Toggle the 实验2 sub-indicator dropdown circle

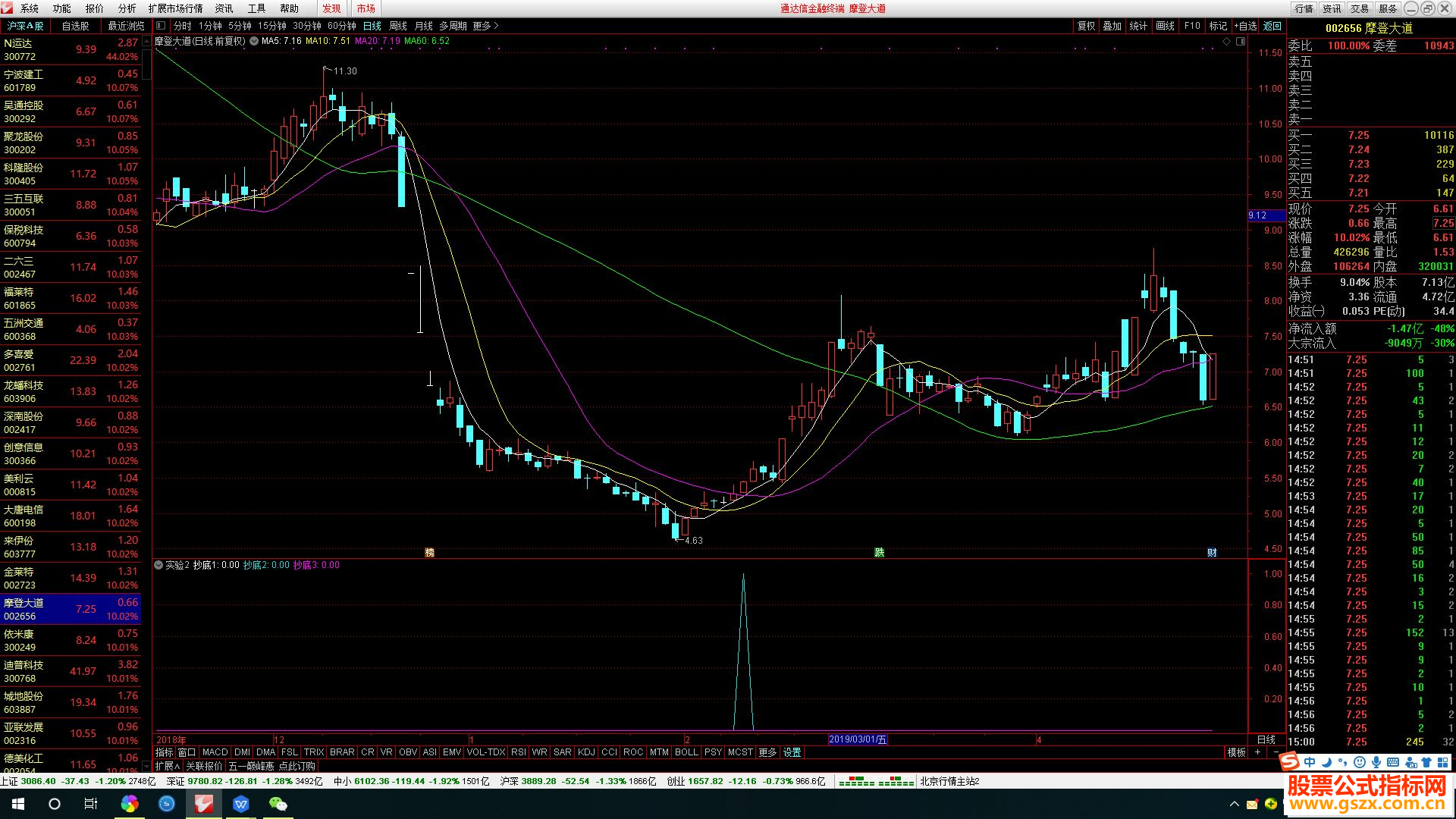click(158, 565)
